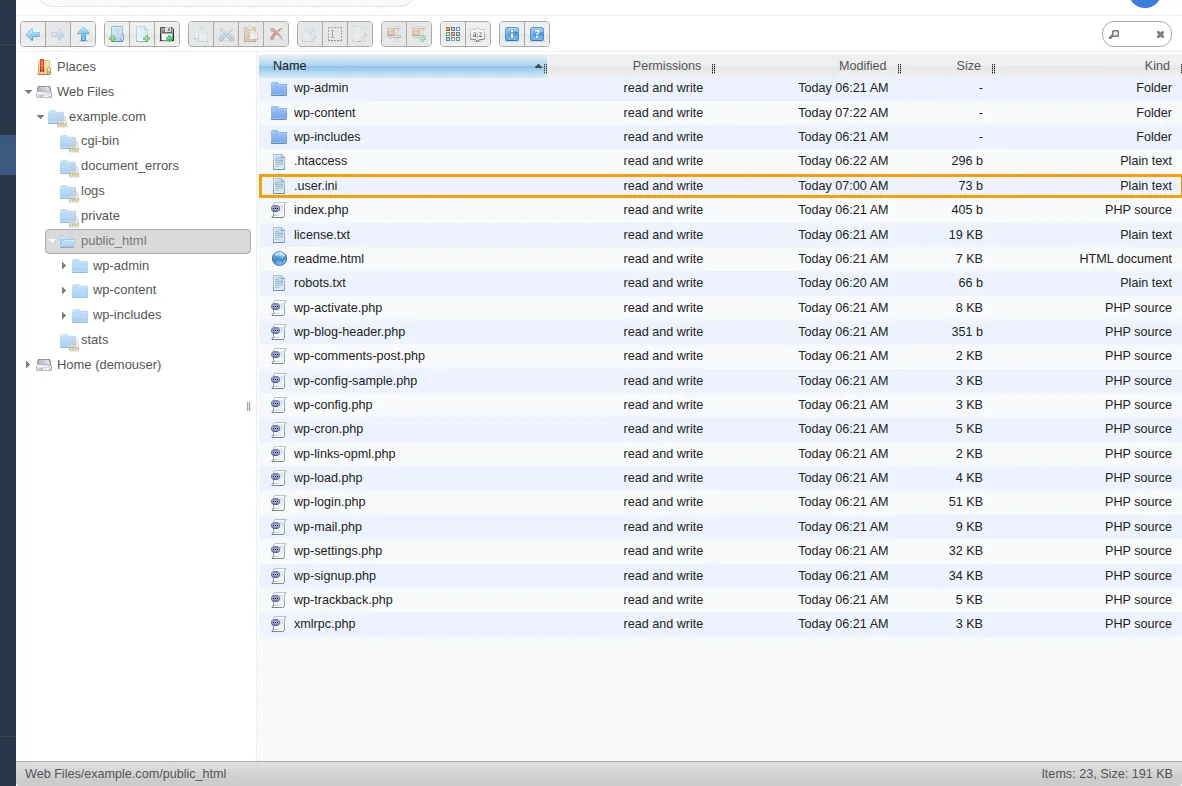Switch view mode with the grid icon
The width and height of the screenshot is (1182, 786).
coord(452,34)
